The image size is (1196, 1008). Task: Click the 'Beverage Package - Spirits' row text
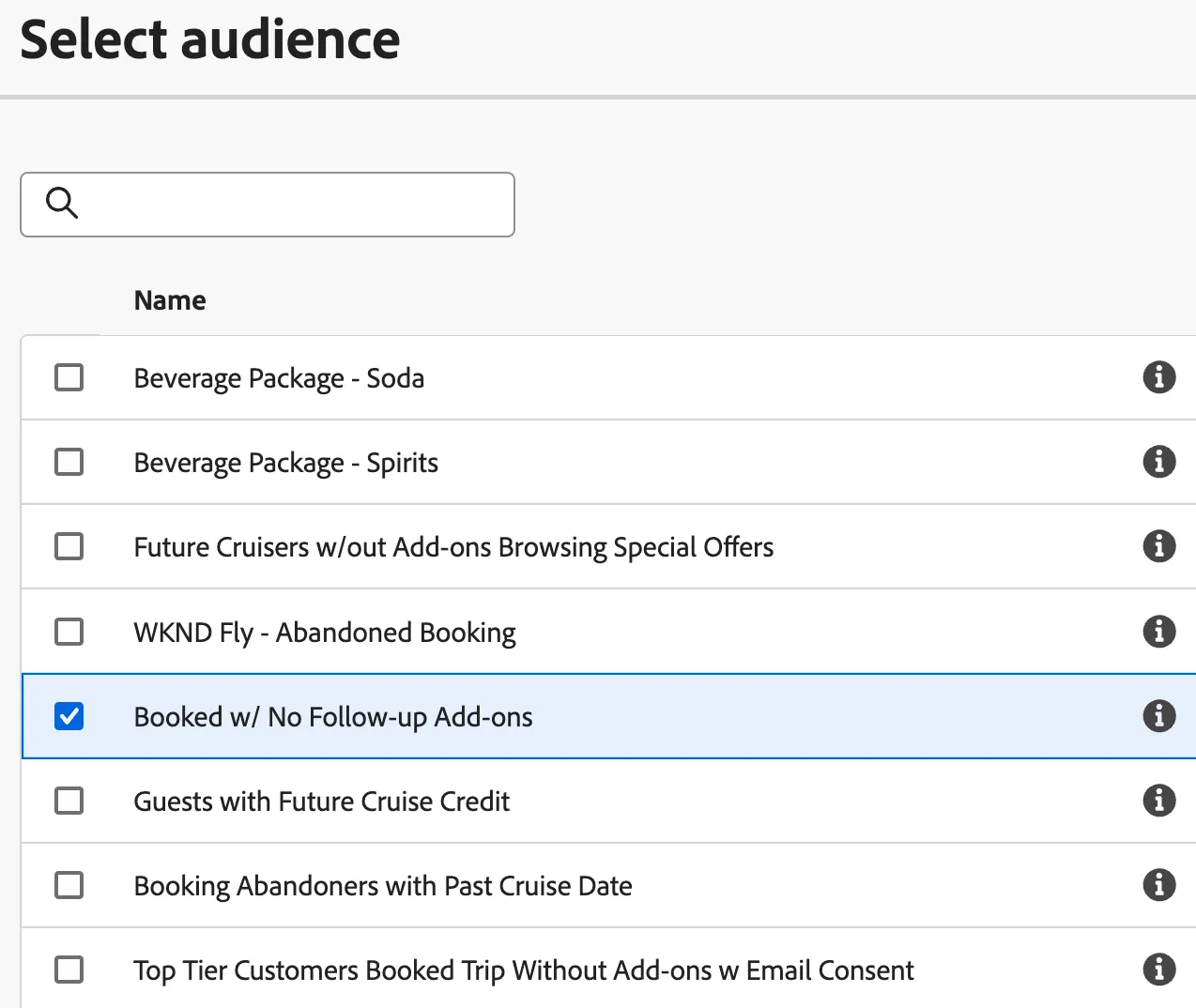point(286,463)
